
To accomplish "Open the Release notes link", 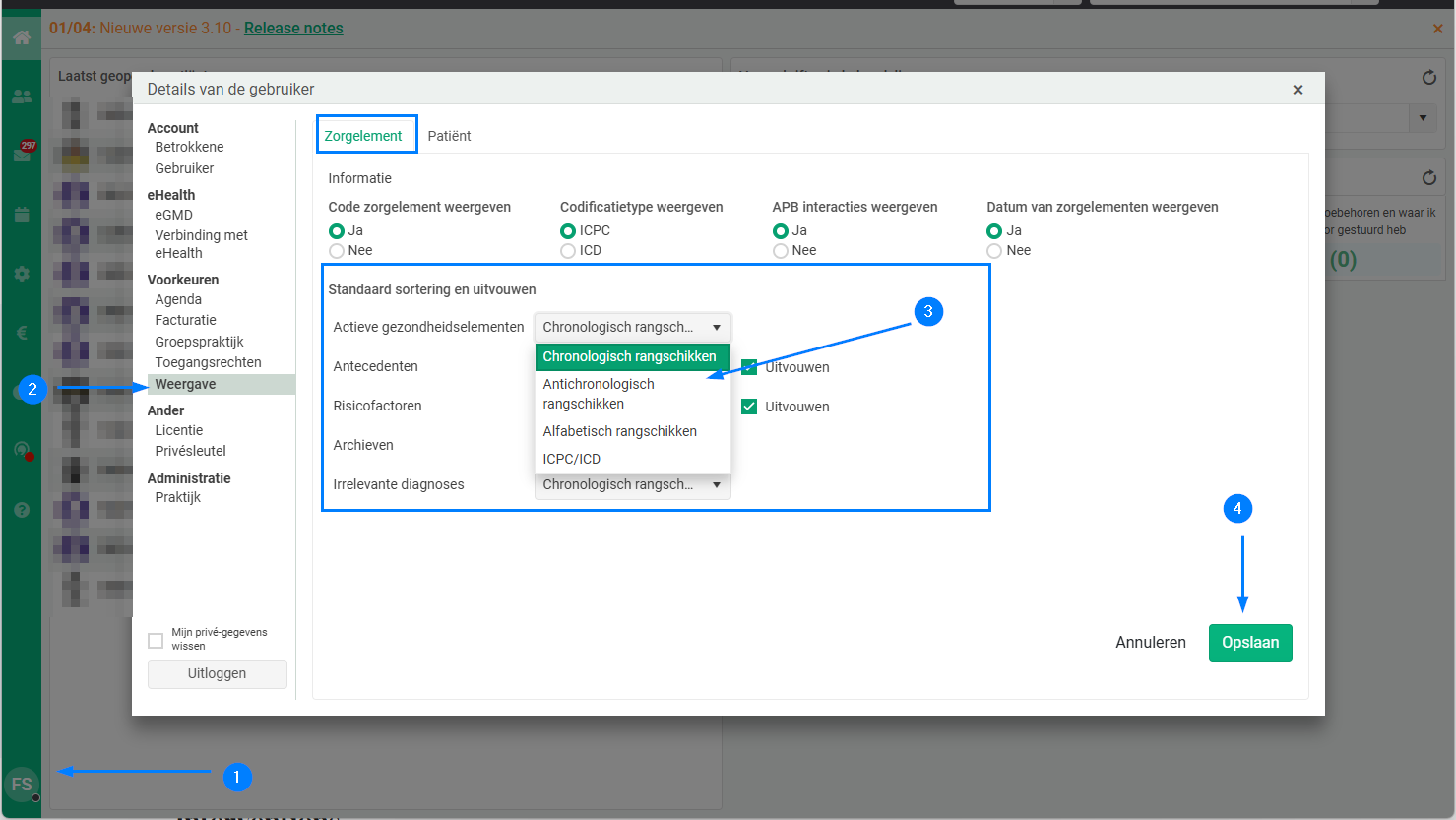I will (x=293, y=28).
